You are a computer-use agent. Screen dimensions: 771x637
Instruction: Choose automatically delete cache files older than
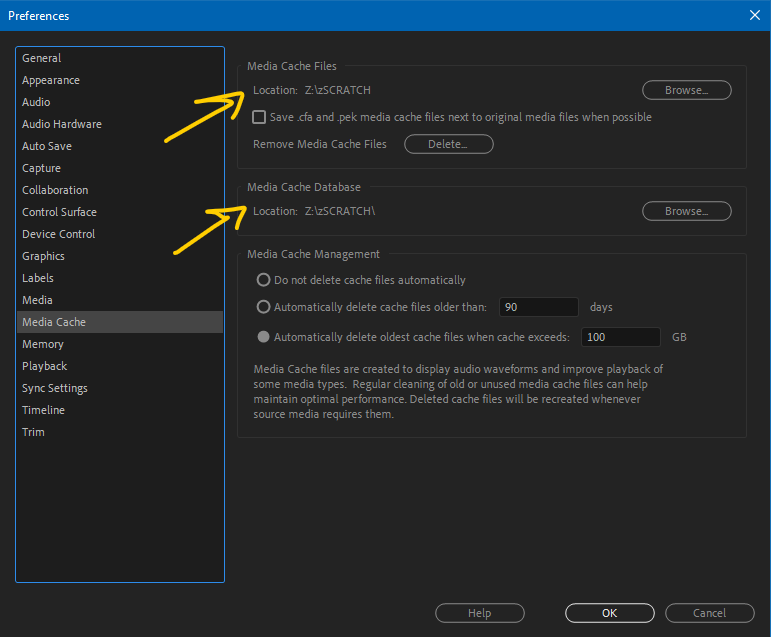coord(264,307)
